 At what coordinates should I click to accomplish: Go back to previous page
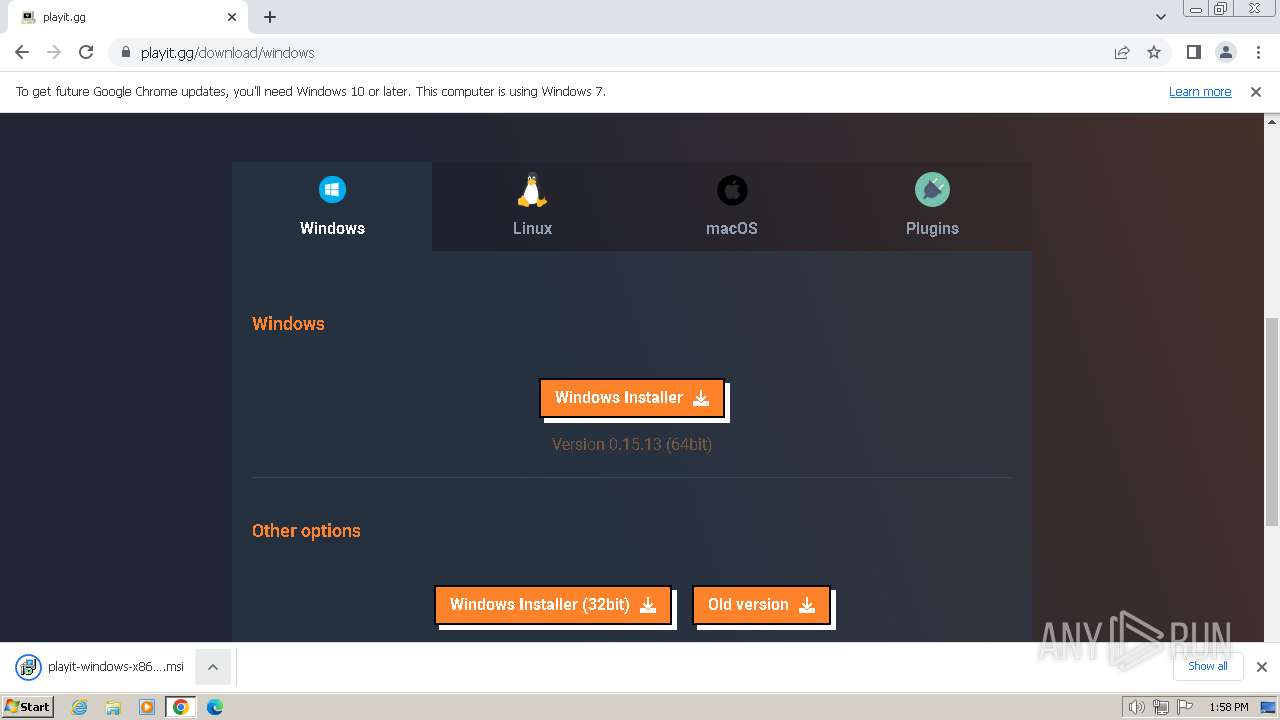[22, 52]
